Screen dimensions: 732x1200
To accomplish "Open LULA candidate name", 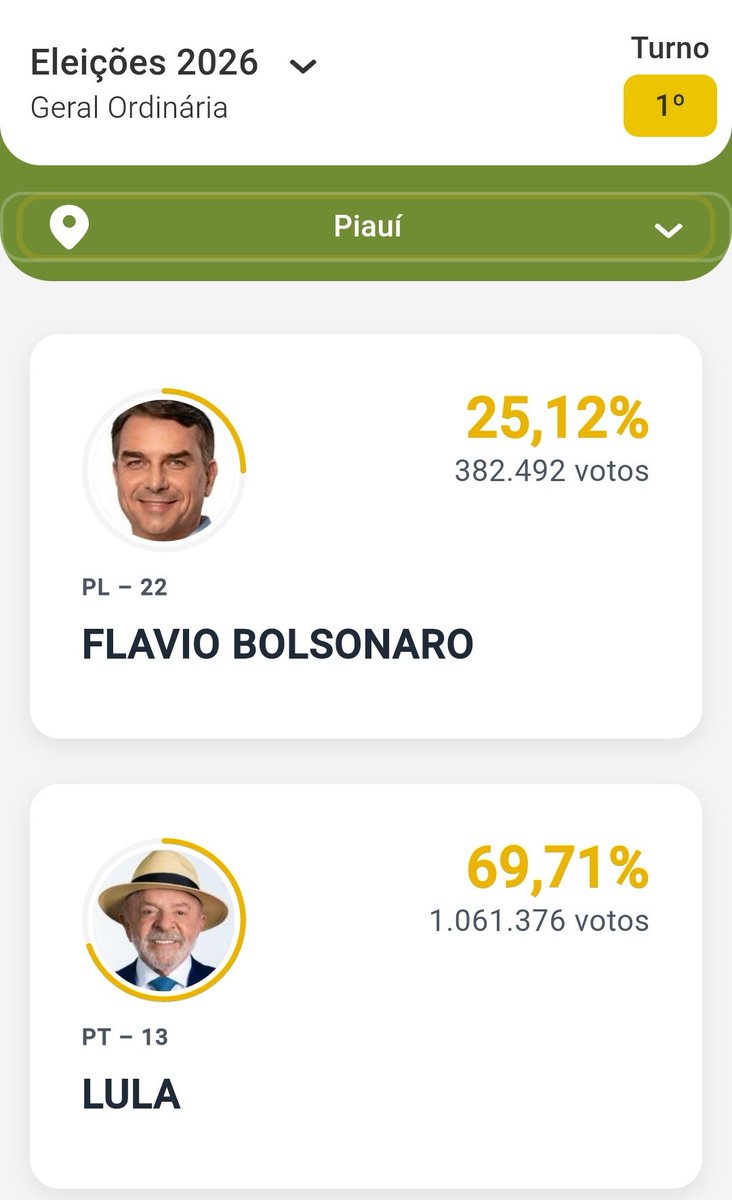I will coord(131,1095).
